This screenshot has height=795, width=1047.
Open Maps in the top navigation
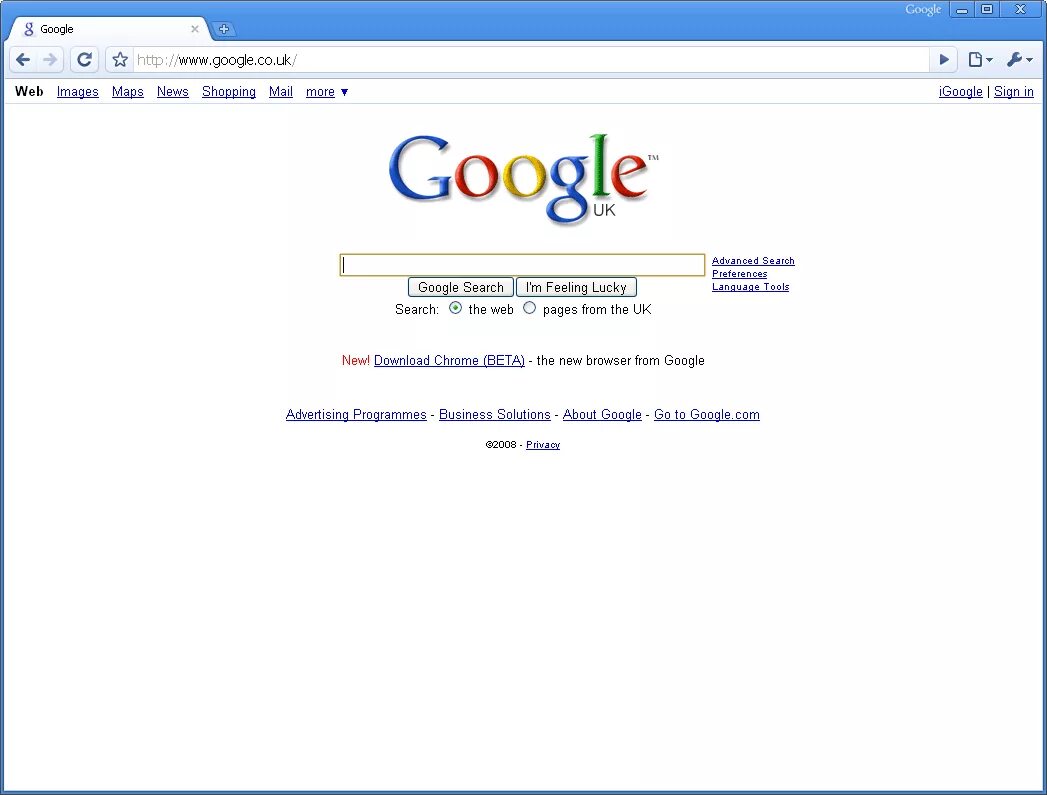pos(128,91)
